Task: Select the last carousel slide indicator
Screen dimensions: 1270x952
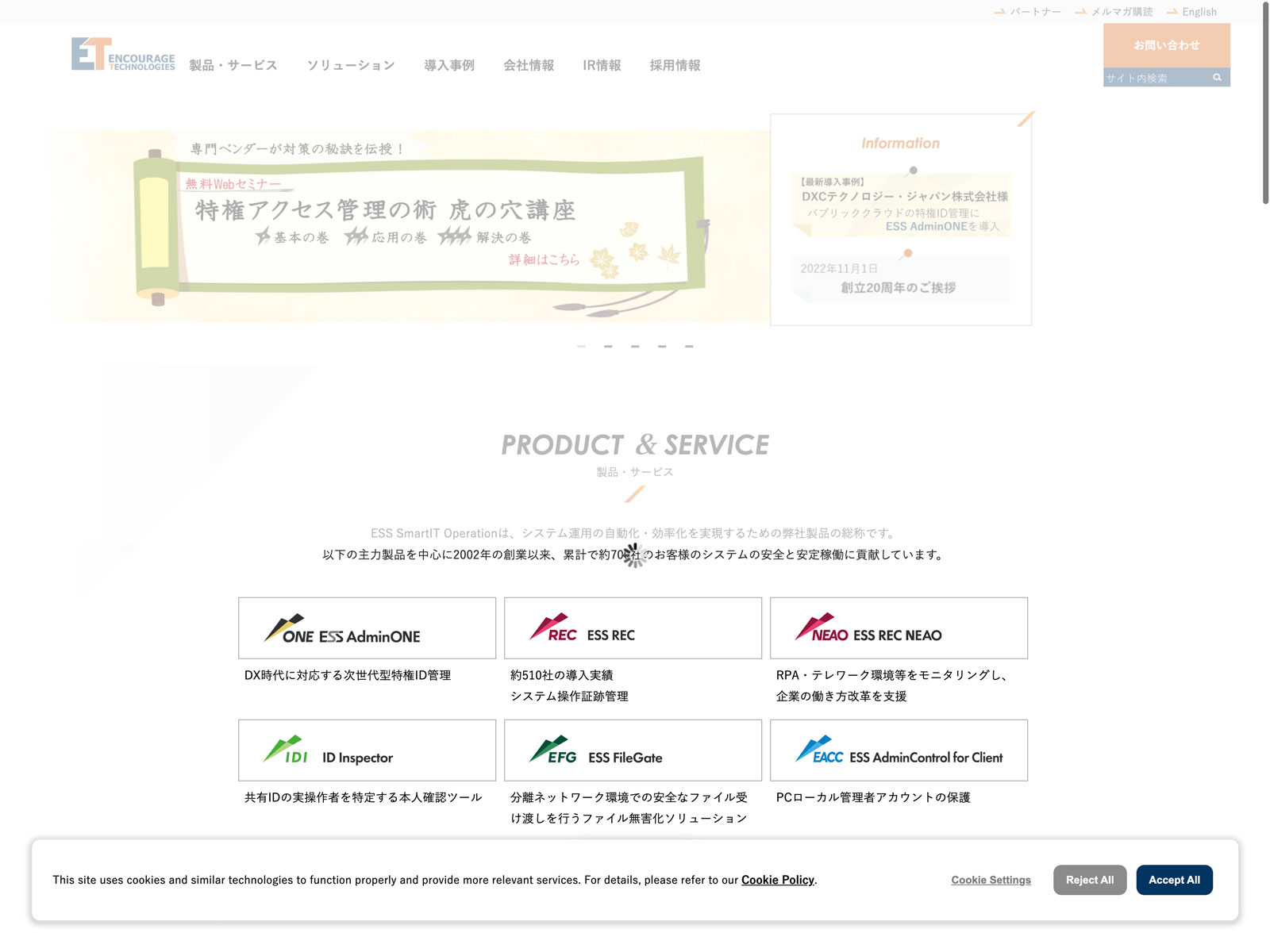Action: click(689, 347)
